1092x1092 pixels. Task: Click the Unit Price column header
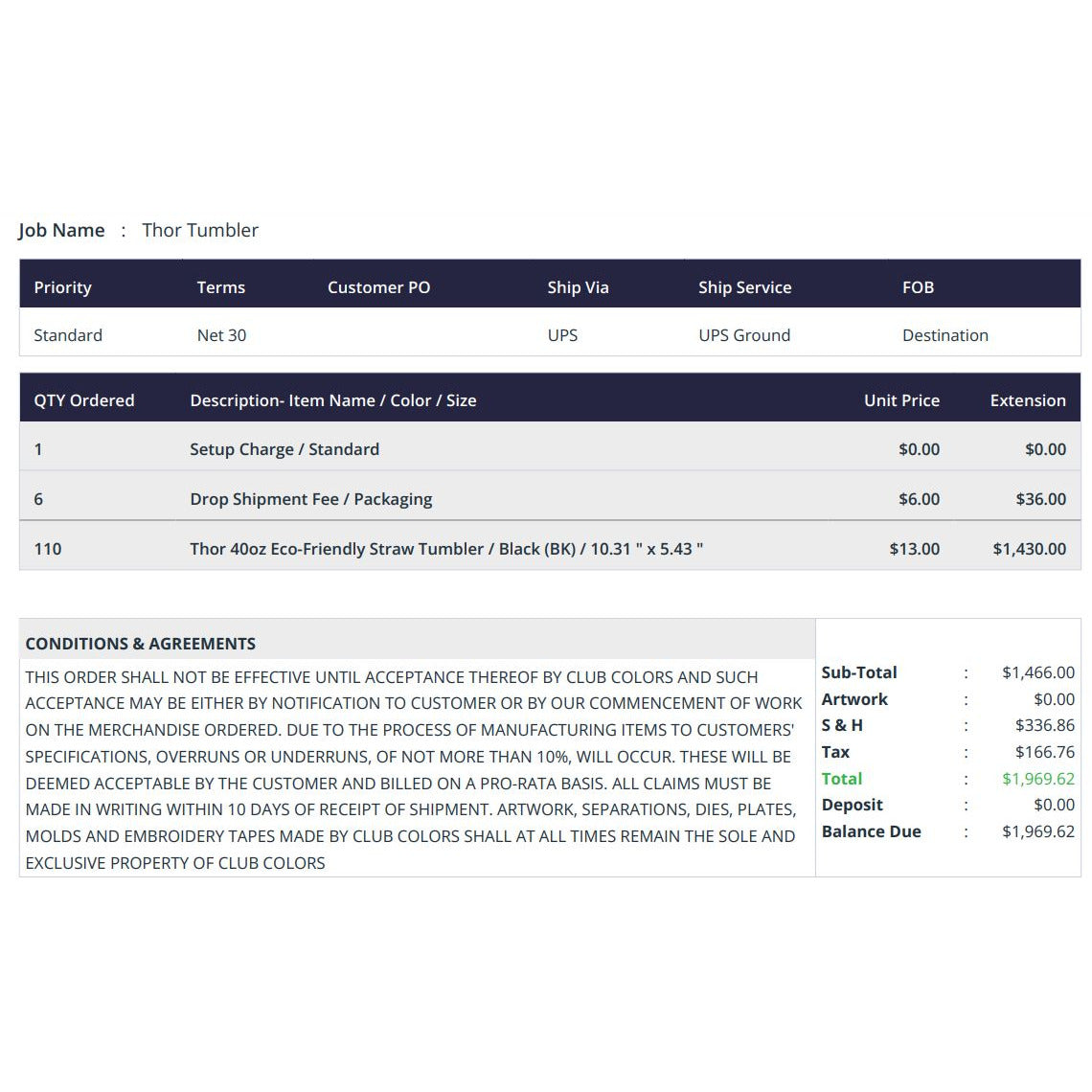[x=902, y=400]
